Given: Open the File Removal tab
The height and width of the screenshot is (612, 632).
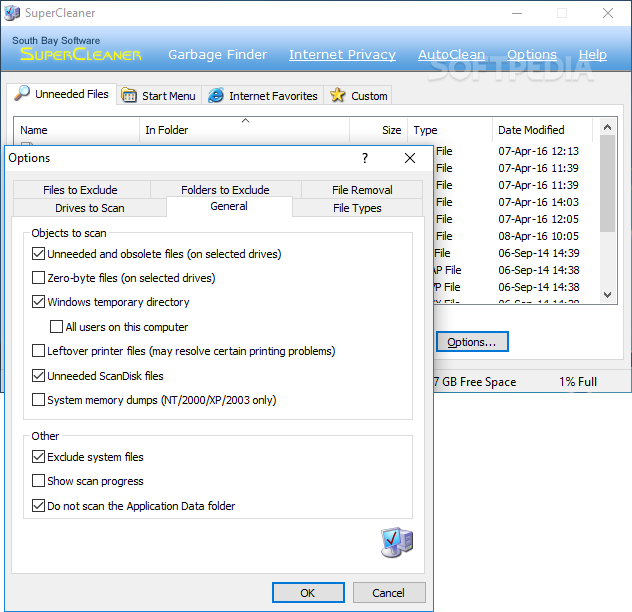Looking at the screenshot, I should click(x=362, y=190).
